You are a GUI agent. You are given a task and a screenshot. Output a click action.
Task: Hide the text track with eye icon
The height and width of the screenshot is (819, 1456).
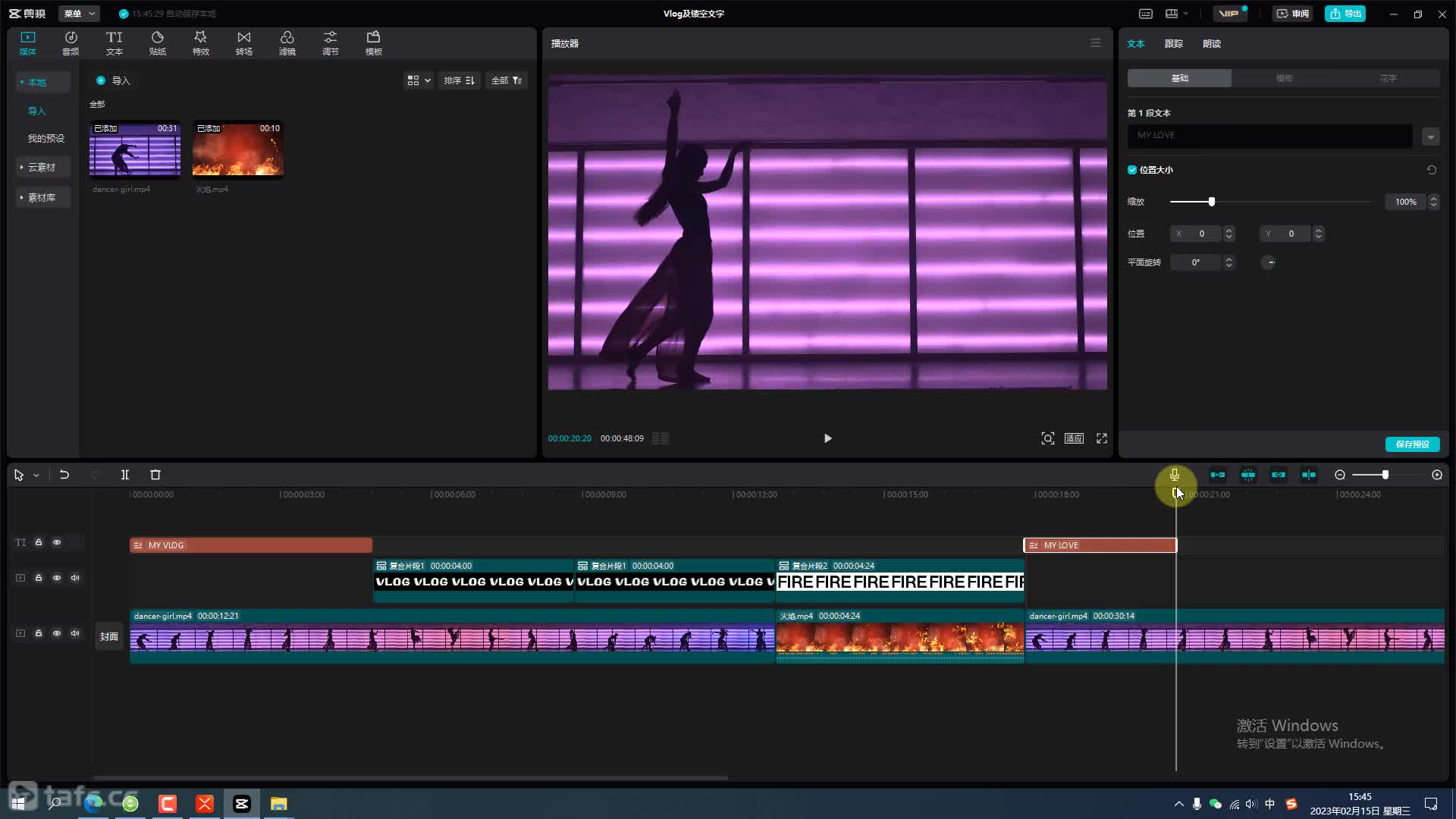click(x=57, y=542)
